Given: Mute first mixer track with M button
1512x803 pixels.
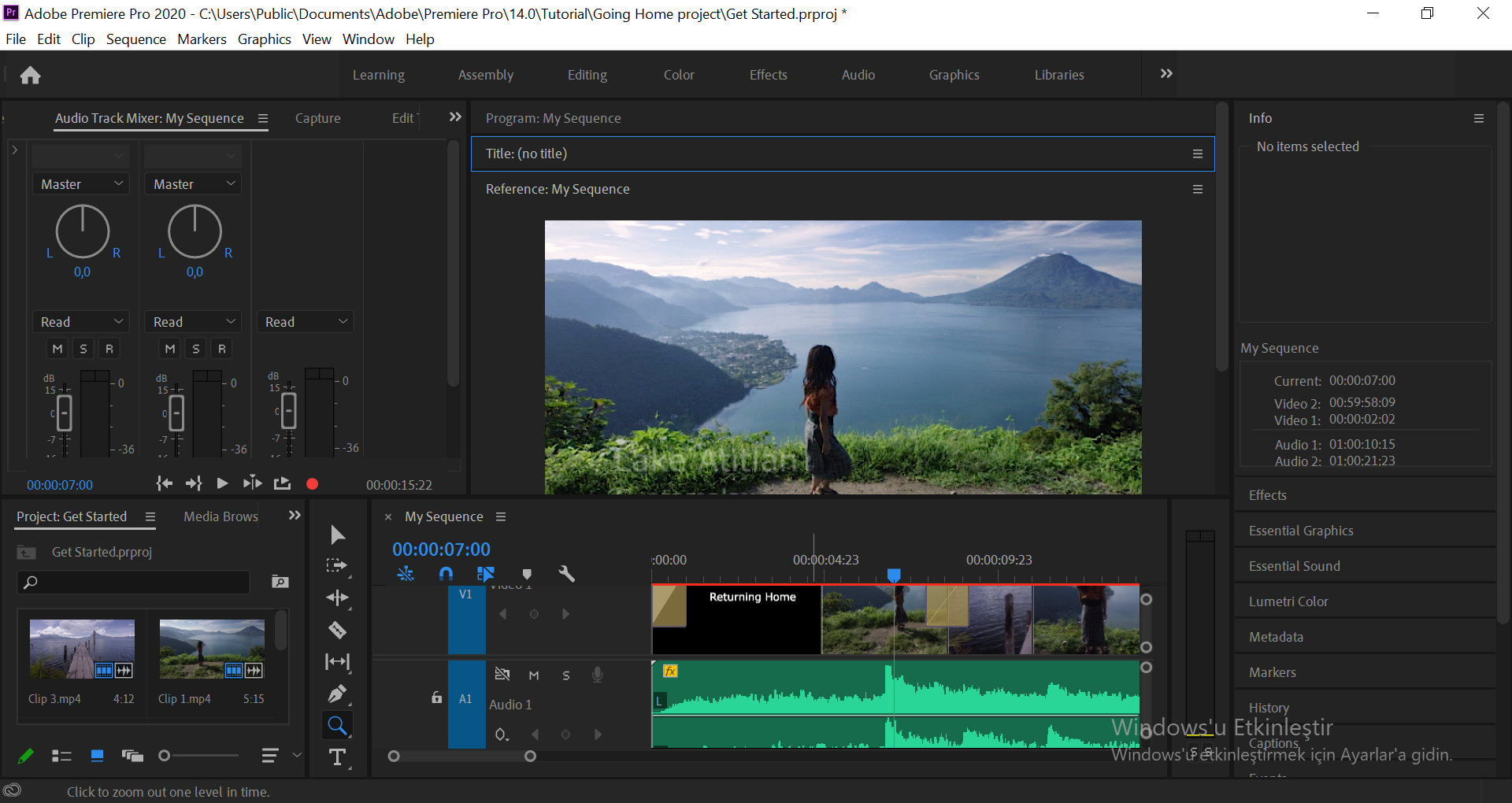Looking at the screenshot, I should pyautogui.click(x=57, y=349).
